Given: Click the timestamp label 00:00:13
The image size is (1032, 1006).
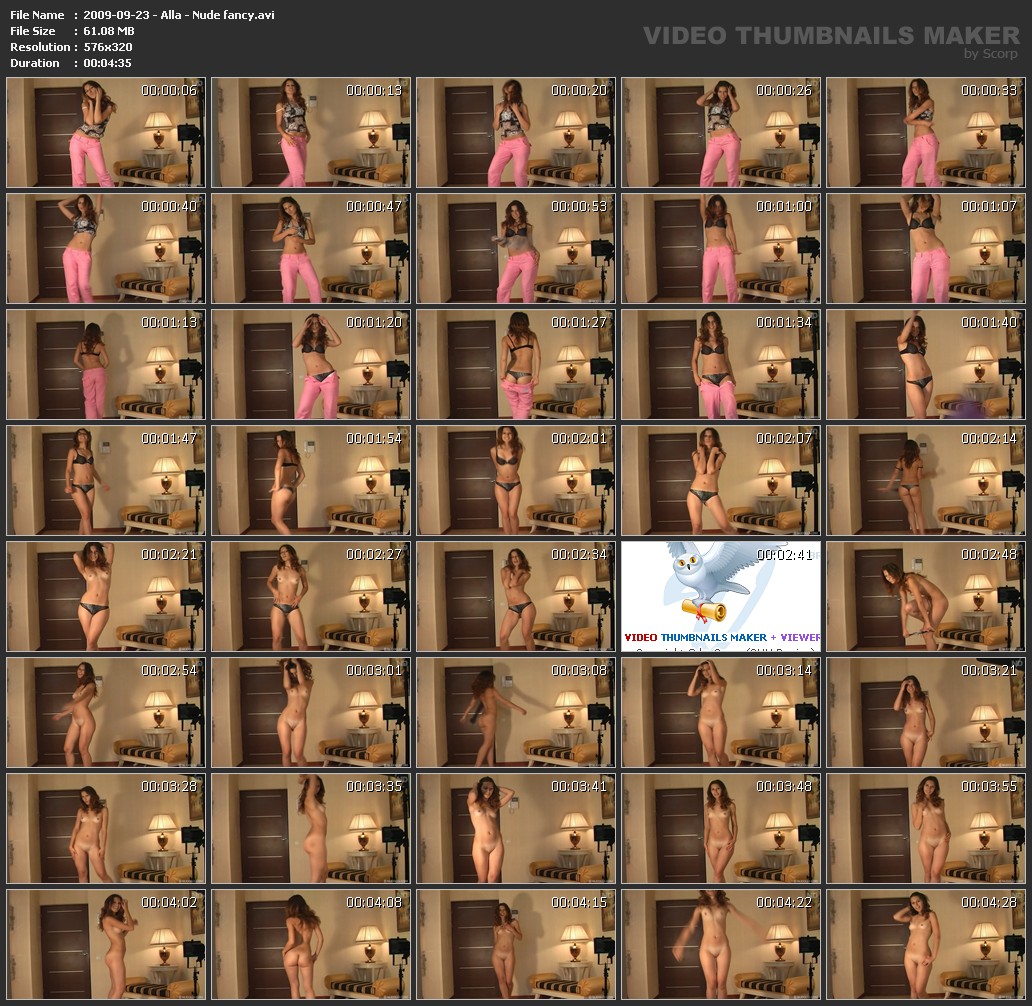Looking at the screenshot, I should pyautogui.click(x=374, y=90).
